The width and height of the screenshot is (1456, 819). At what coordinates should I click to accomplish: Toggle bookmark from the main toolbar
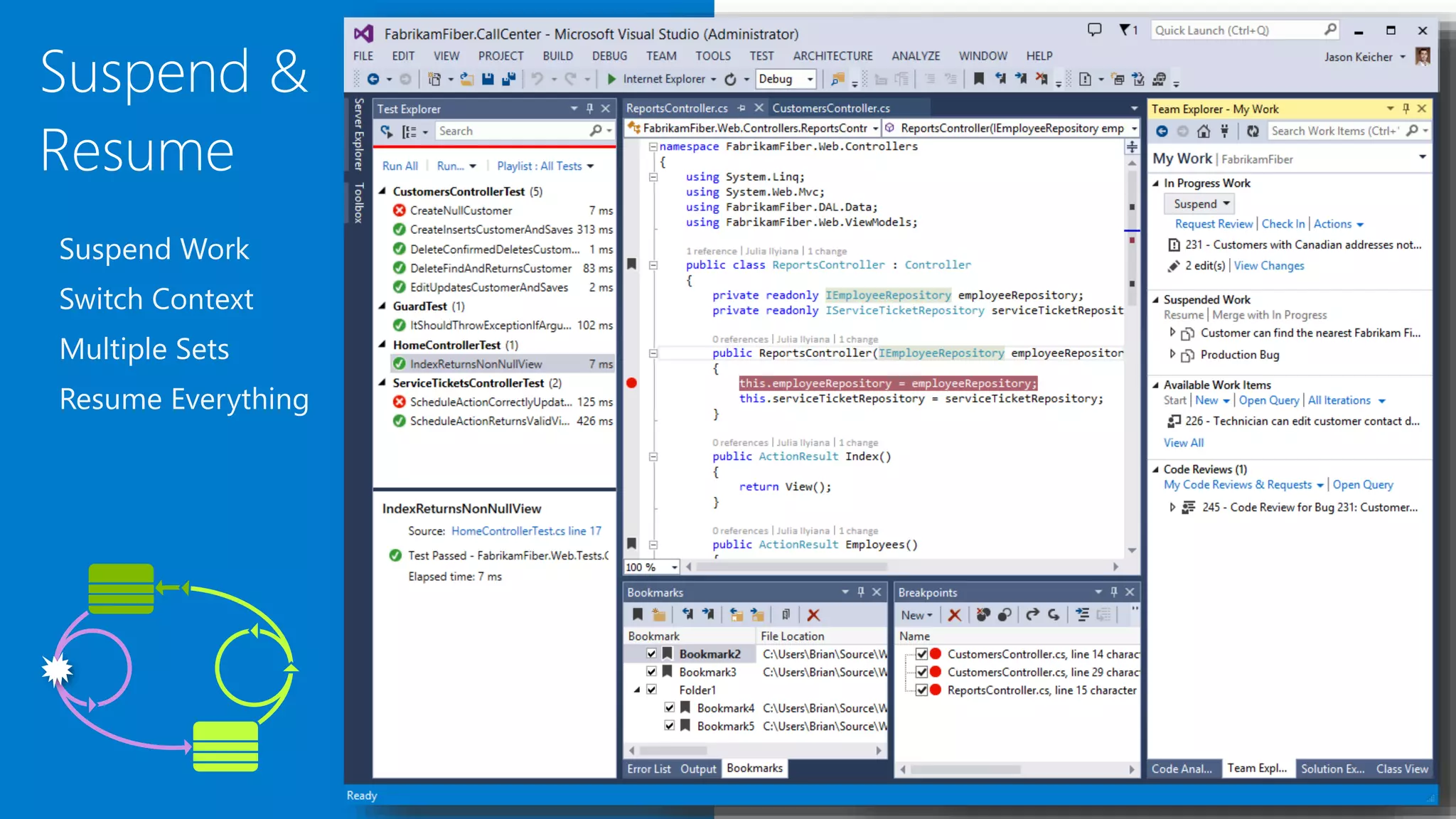click(979, 79)
